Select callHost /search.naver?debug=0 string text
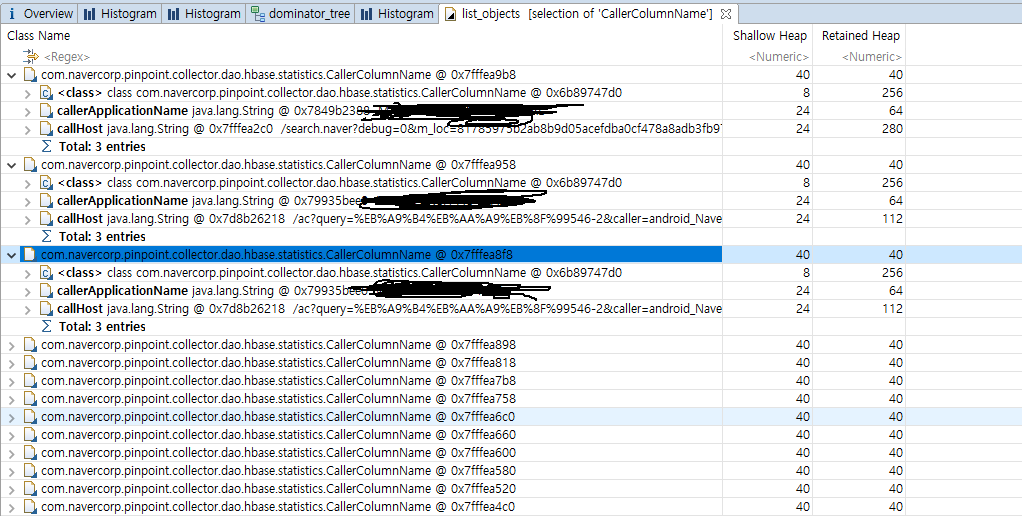1022x516 pixels. pos(501,129)
